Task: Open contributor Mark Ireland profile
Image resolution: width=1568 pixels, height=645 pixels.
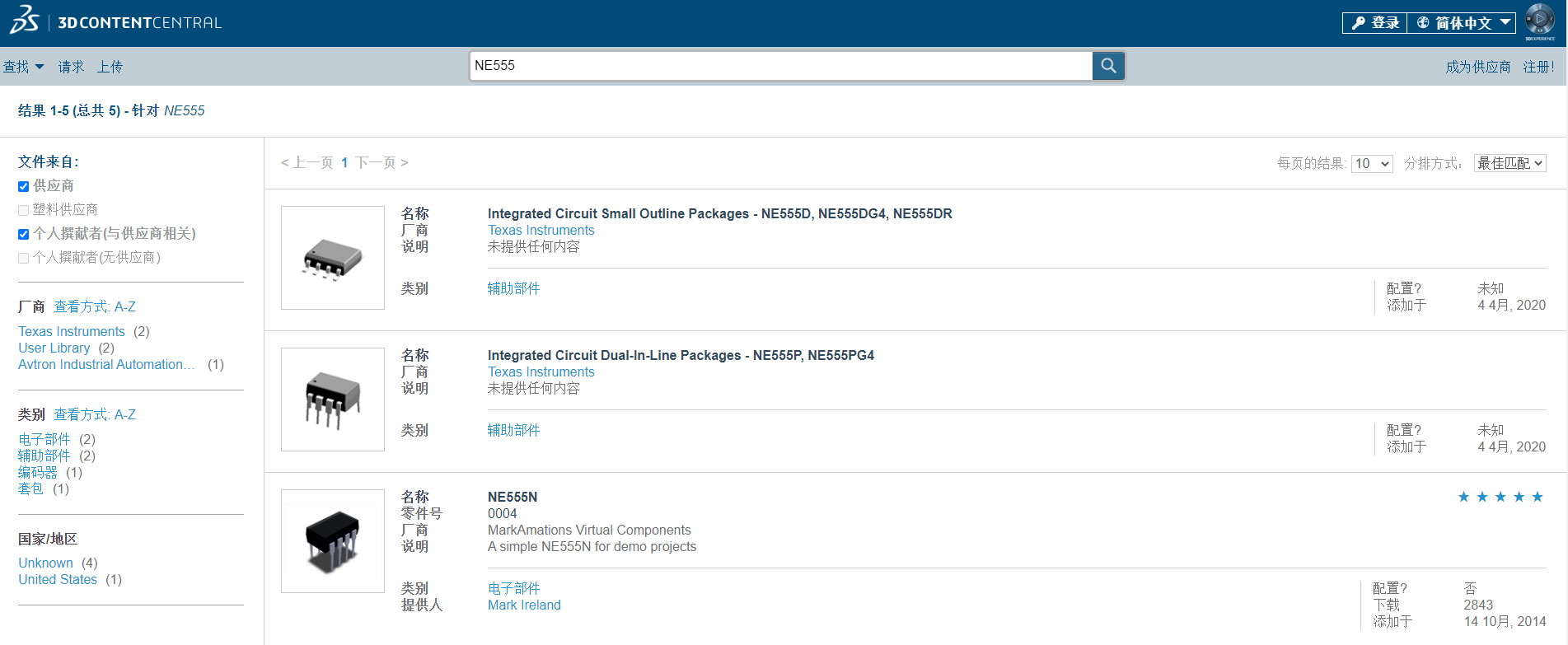Action: (524, 605)
